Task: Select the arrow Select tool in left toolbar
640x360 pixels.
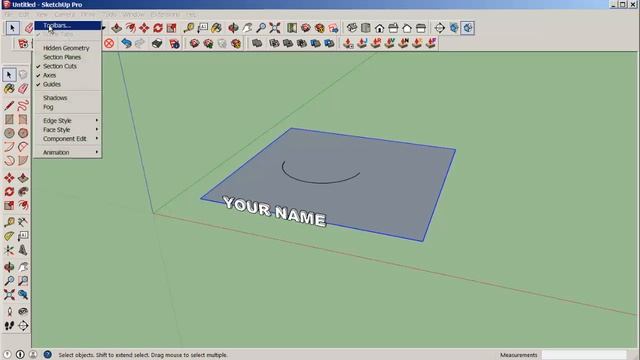Action: click(x=9, y=75)
